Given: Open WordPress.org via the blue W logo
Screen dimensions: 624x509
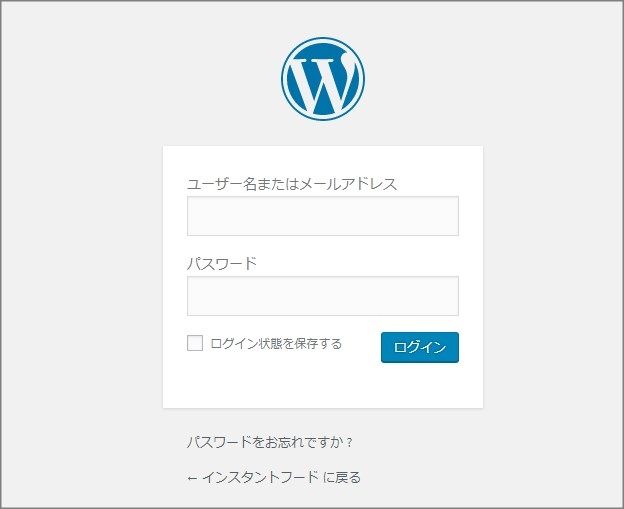Looking at the screenshot, I should 323,79.
